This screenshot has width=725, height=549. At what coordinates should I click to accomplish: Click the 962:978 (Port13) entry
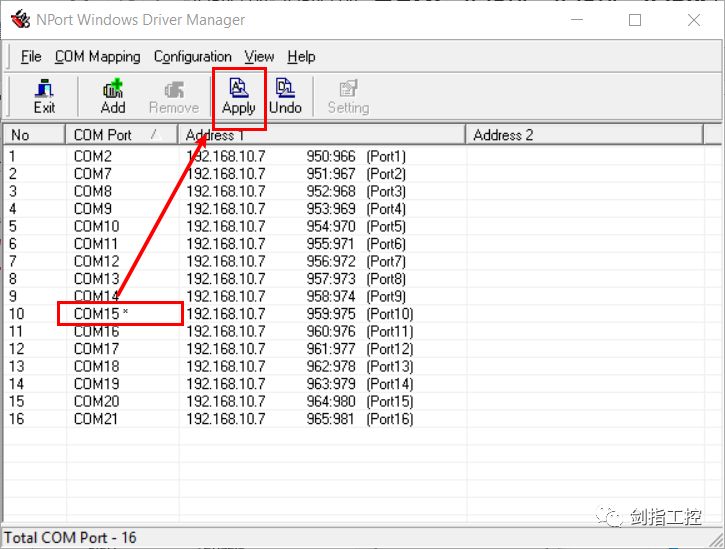click(360, 366)
